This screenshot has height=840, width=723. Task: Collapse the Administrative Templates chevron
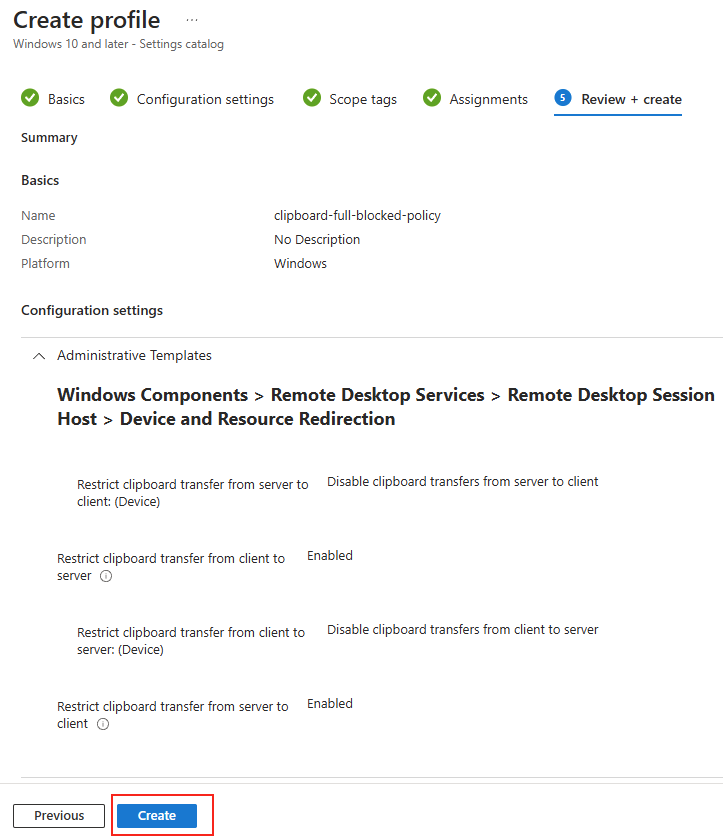click(39, 356)
